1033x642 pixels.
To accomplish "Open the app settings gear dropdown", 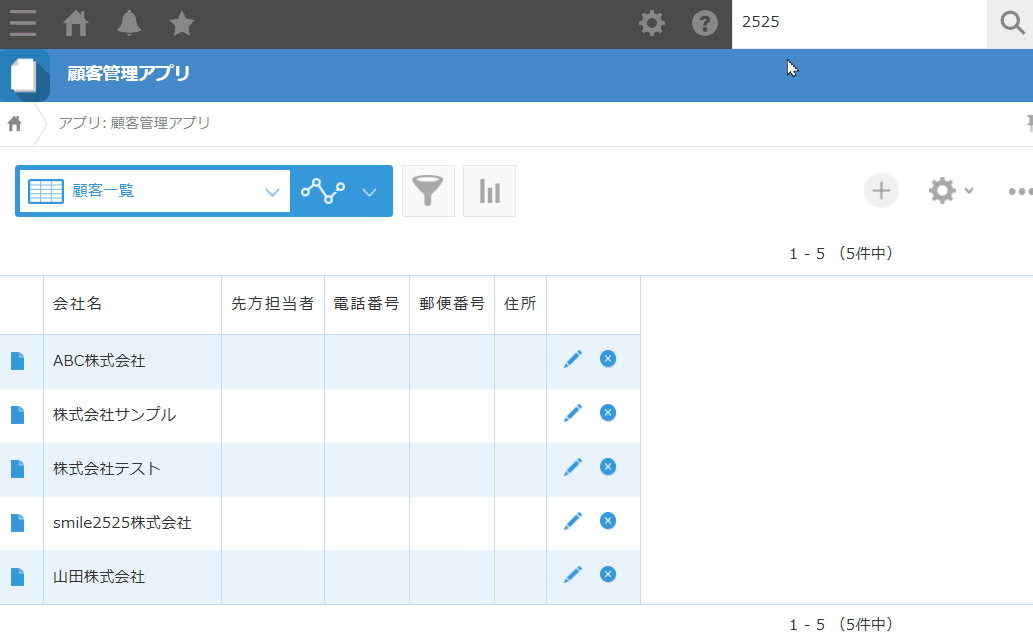I will pyautogui.click(x=950, y=191).
